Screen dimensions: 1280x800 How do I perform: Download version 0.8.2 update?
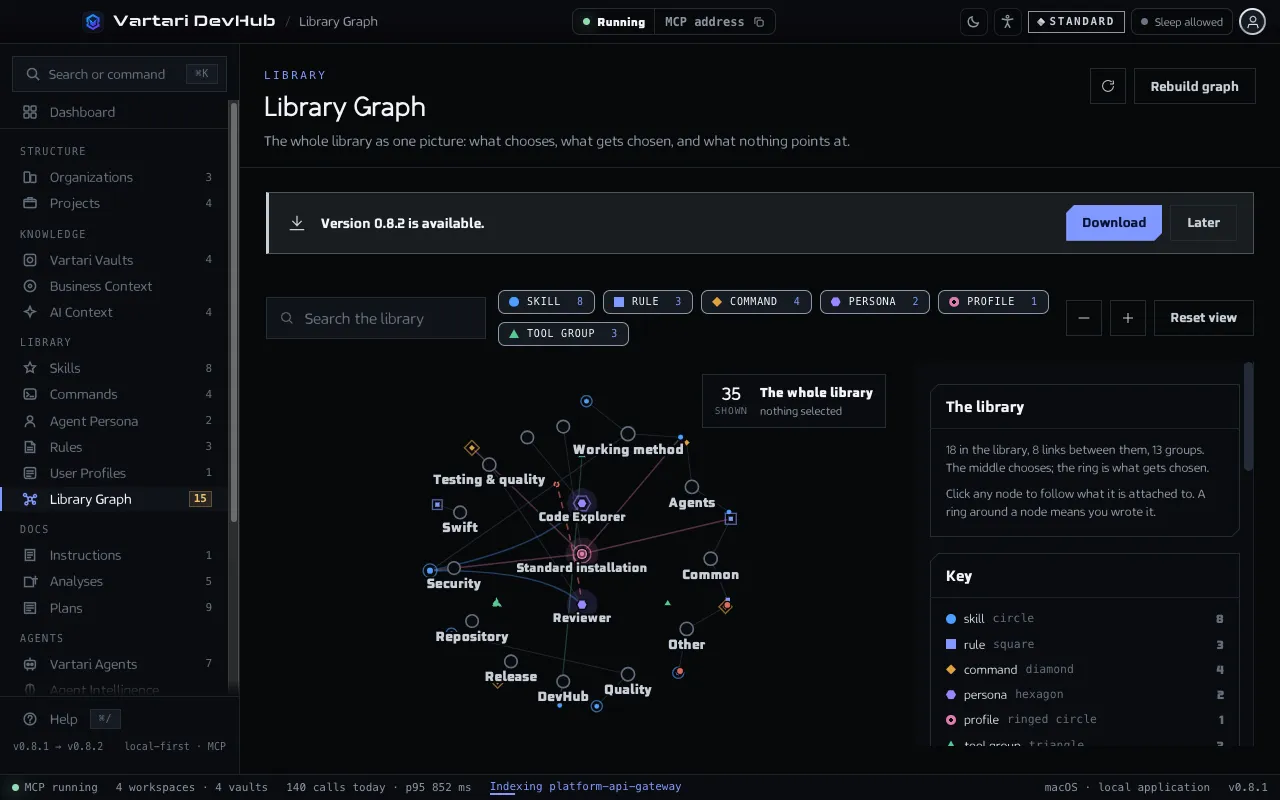pyautogui.click(x=1114, y=223)
